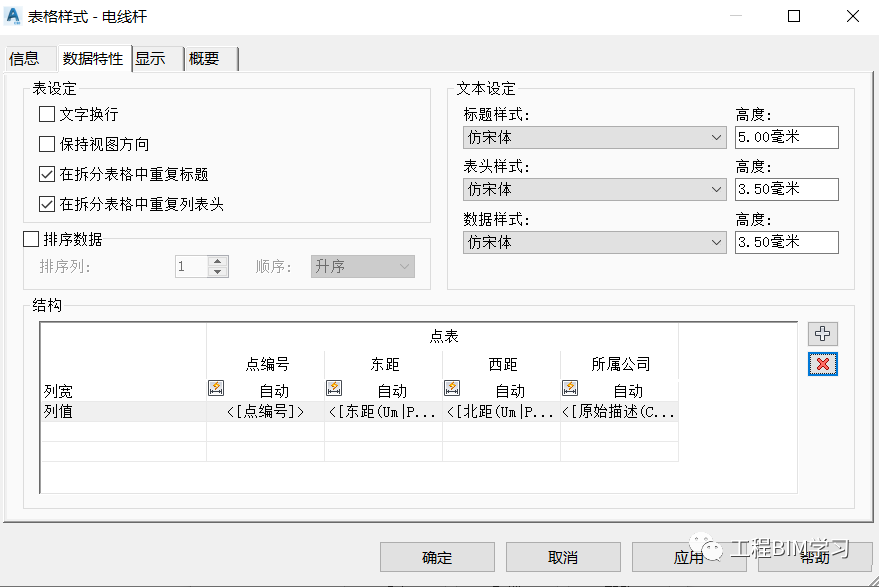Increase the 排序列 spinner value
This screenshot has height=587, width=879.
click(x=218, y=261)
